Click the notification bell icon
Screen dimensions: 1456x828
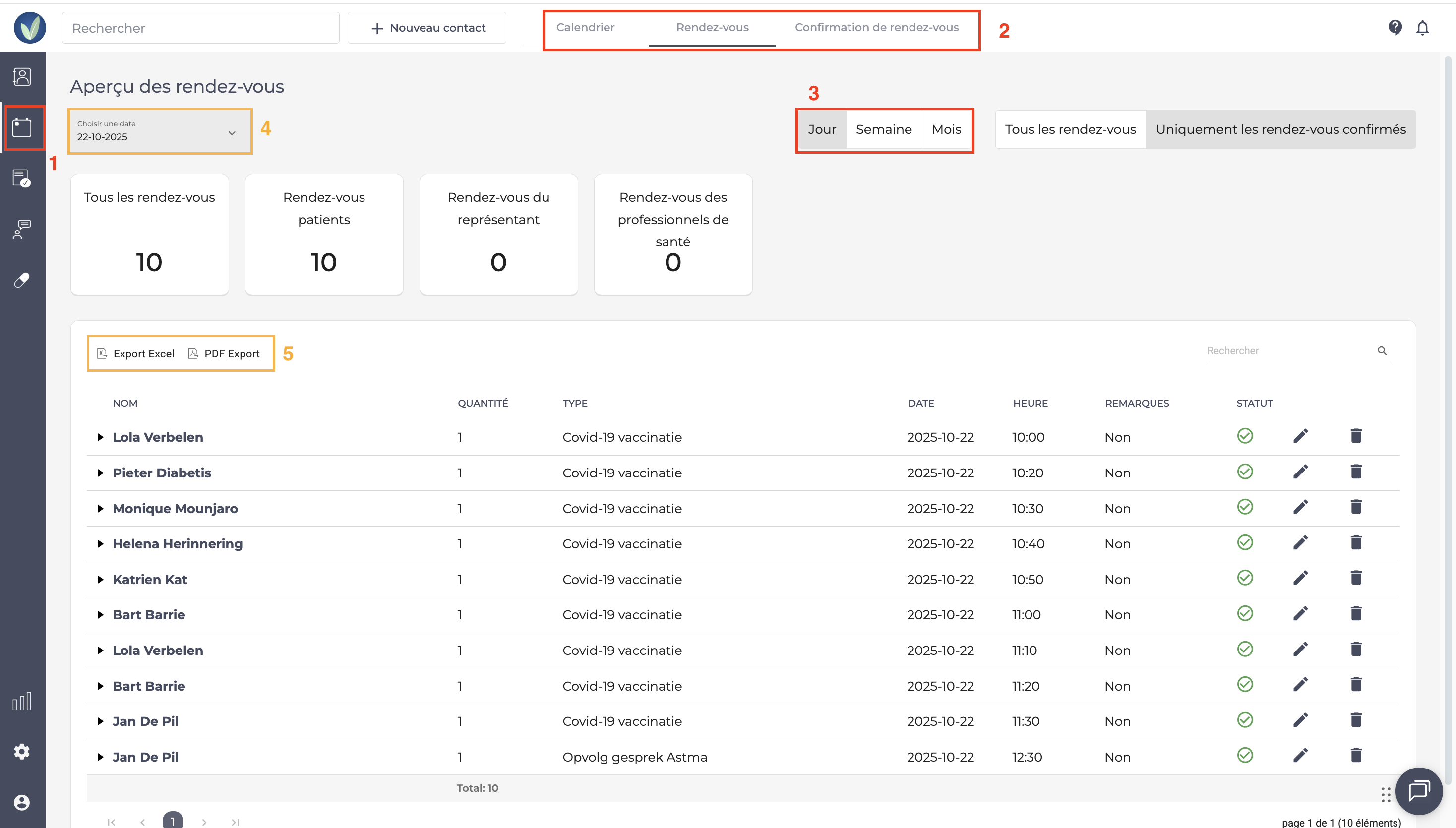[x=1422, y=27]
